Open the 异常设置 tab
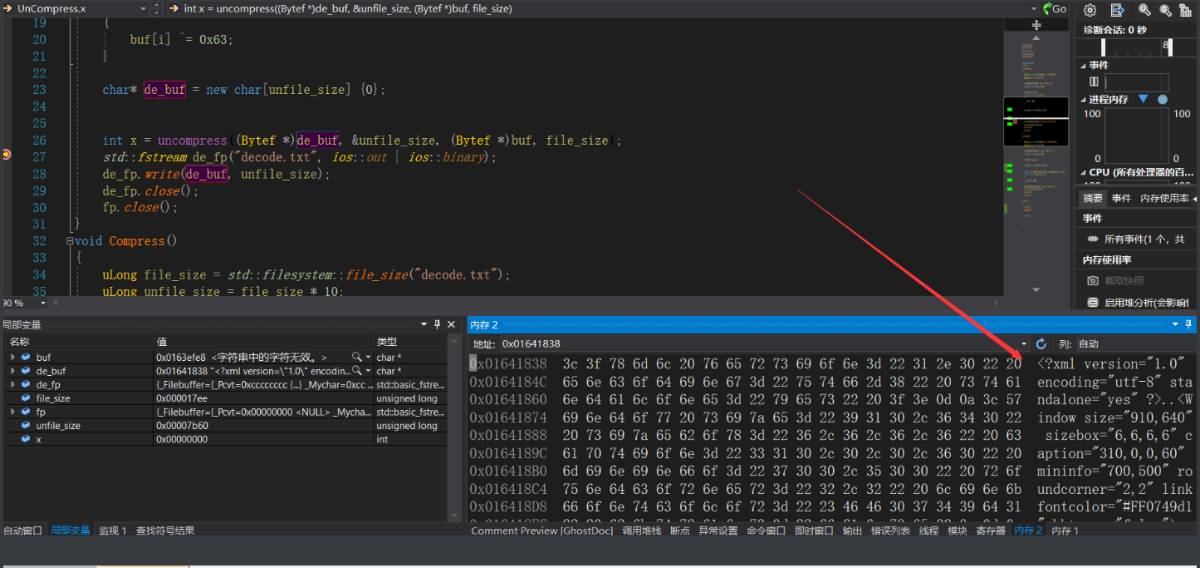The width and height of the screenshot is (1200, 568). pyautogui.click(x=717, y=530)
